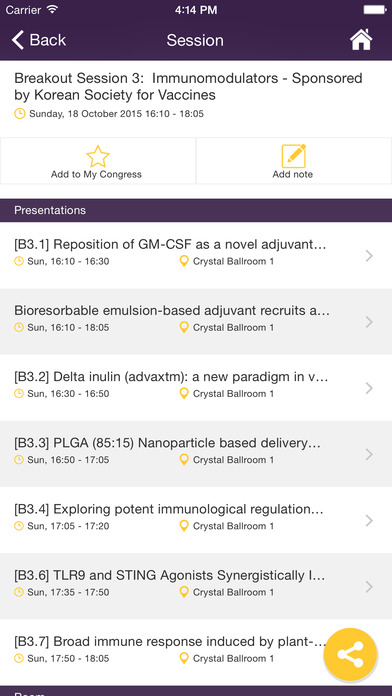Tap the Breakout Session 3 title text

click(x=188, y=87)
